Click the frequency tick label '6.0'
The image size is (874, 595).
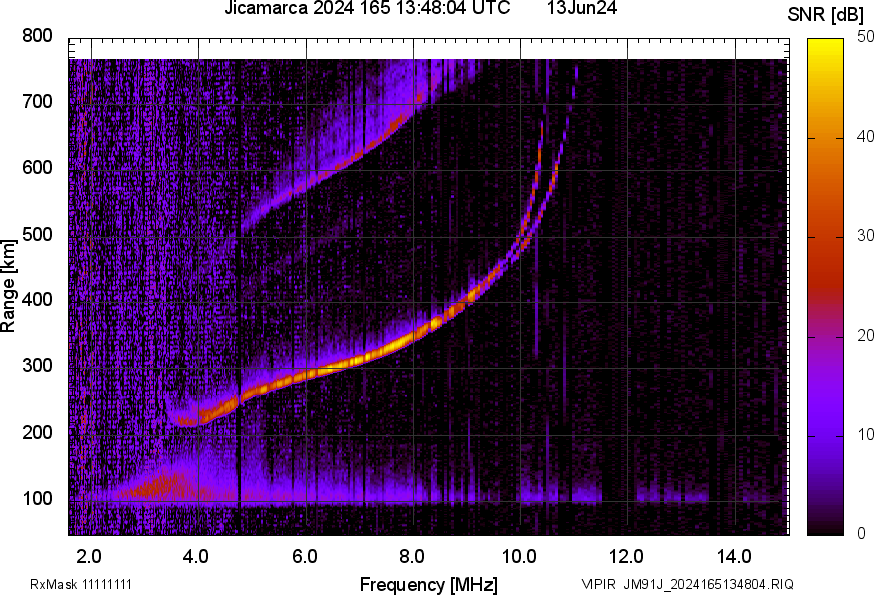(304, 556)
